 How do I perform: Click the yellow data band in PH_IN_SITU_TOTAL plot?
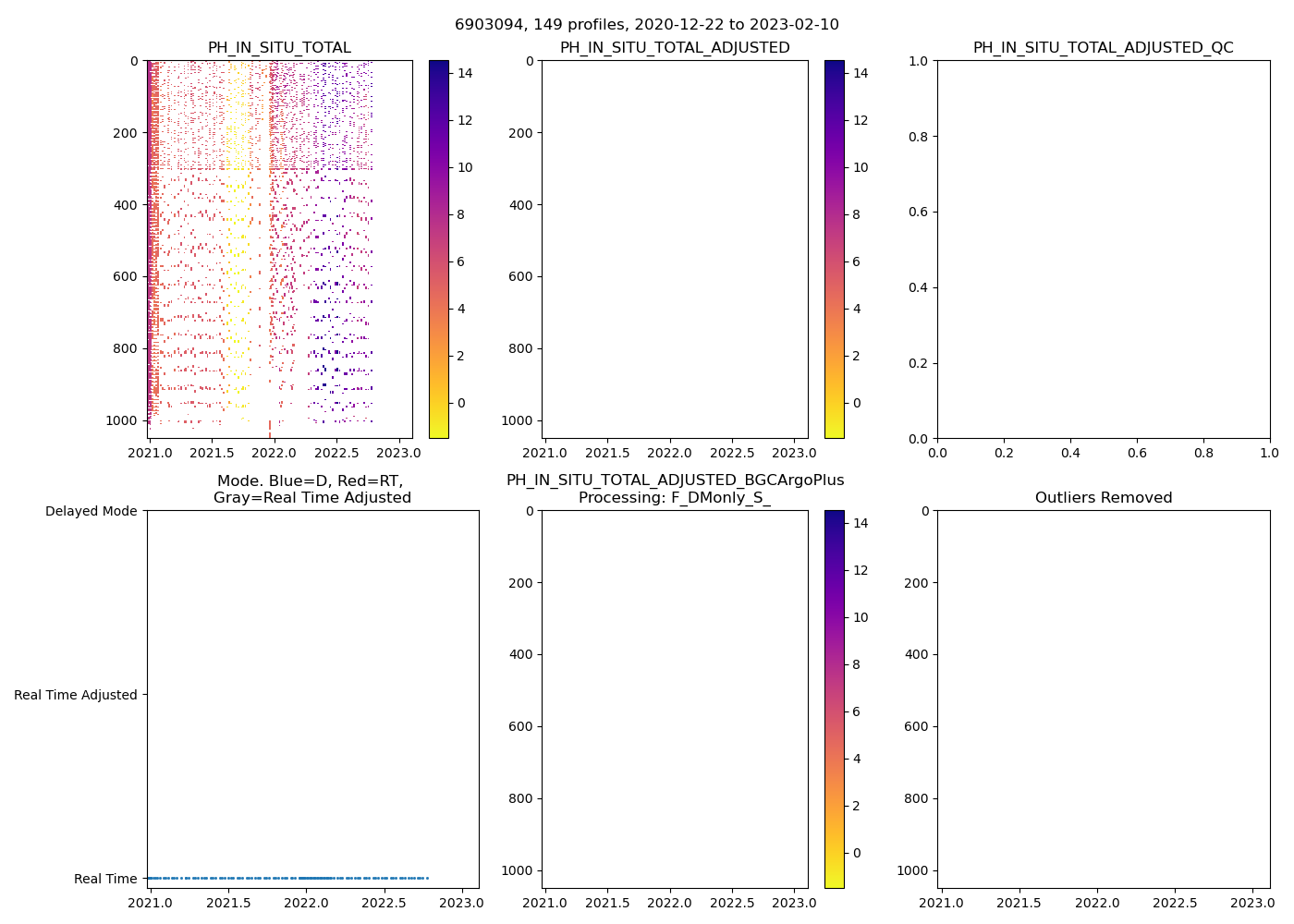[x=237, y=139]
